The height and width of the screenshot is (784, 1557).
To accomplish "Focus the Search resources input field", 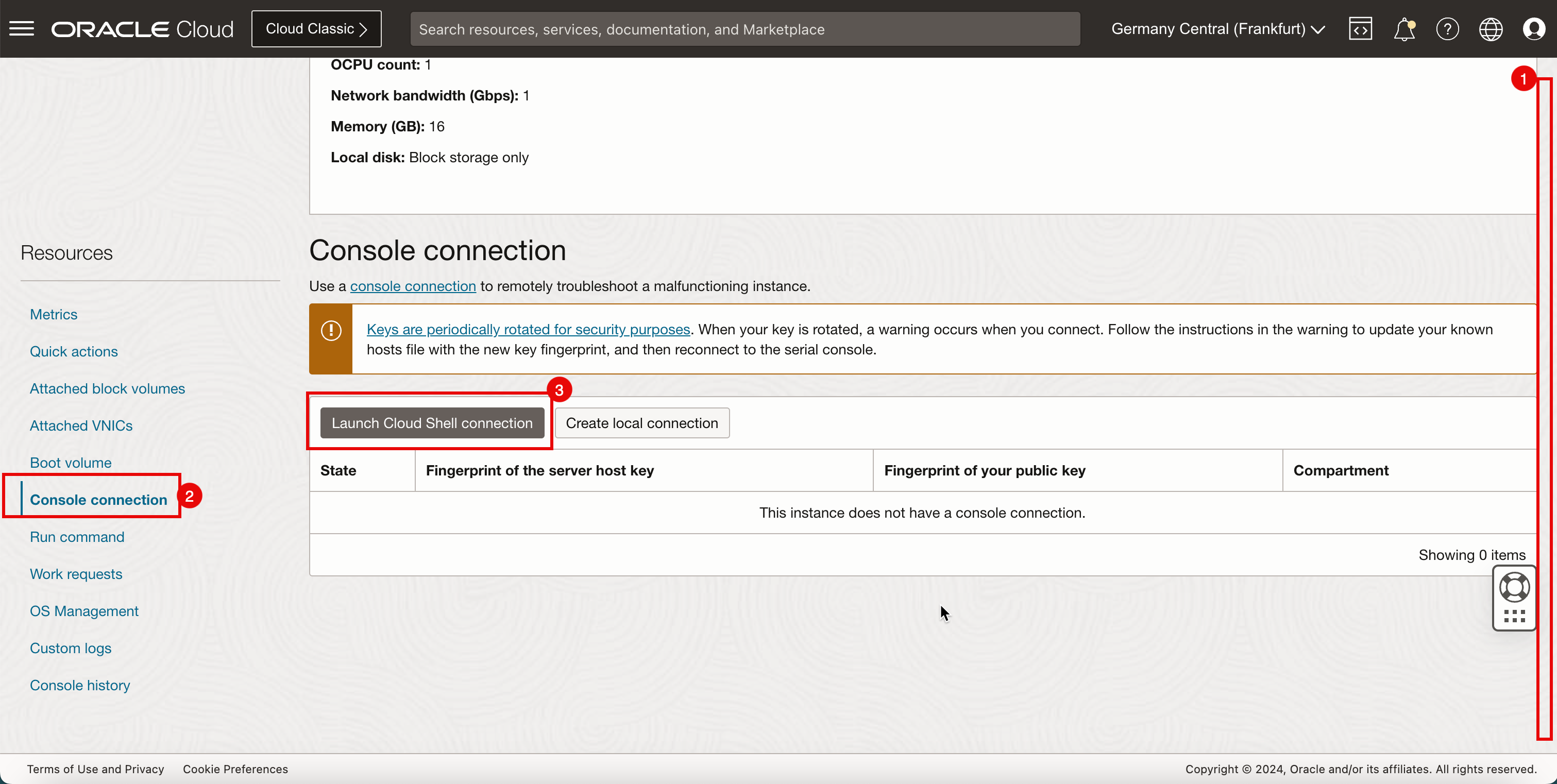I will pyautogui.click(x=744, y=28).
